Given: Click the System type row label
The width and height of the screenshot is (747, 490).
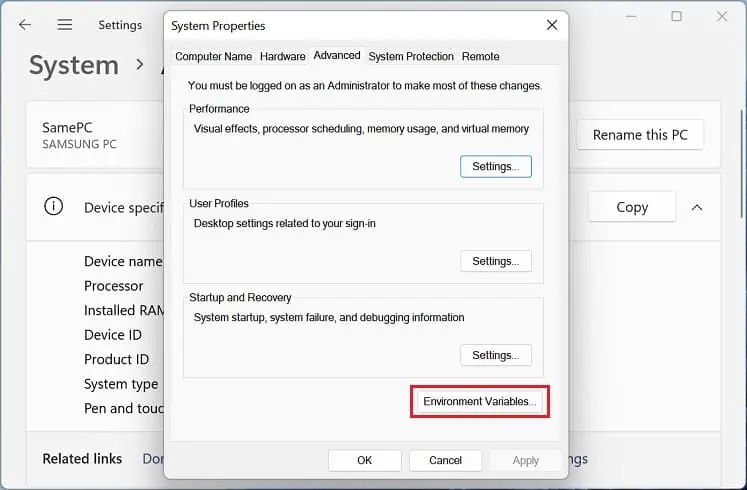Looking at the screenshot, I should (121, 384).
